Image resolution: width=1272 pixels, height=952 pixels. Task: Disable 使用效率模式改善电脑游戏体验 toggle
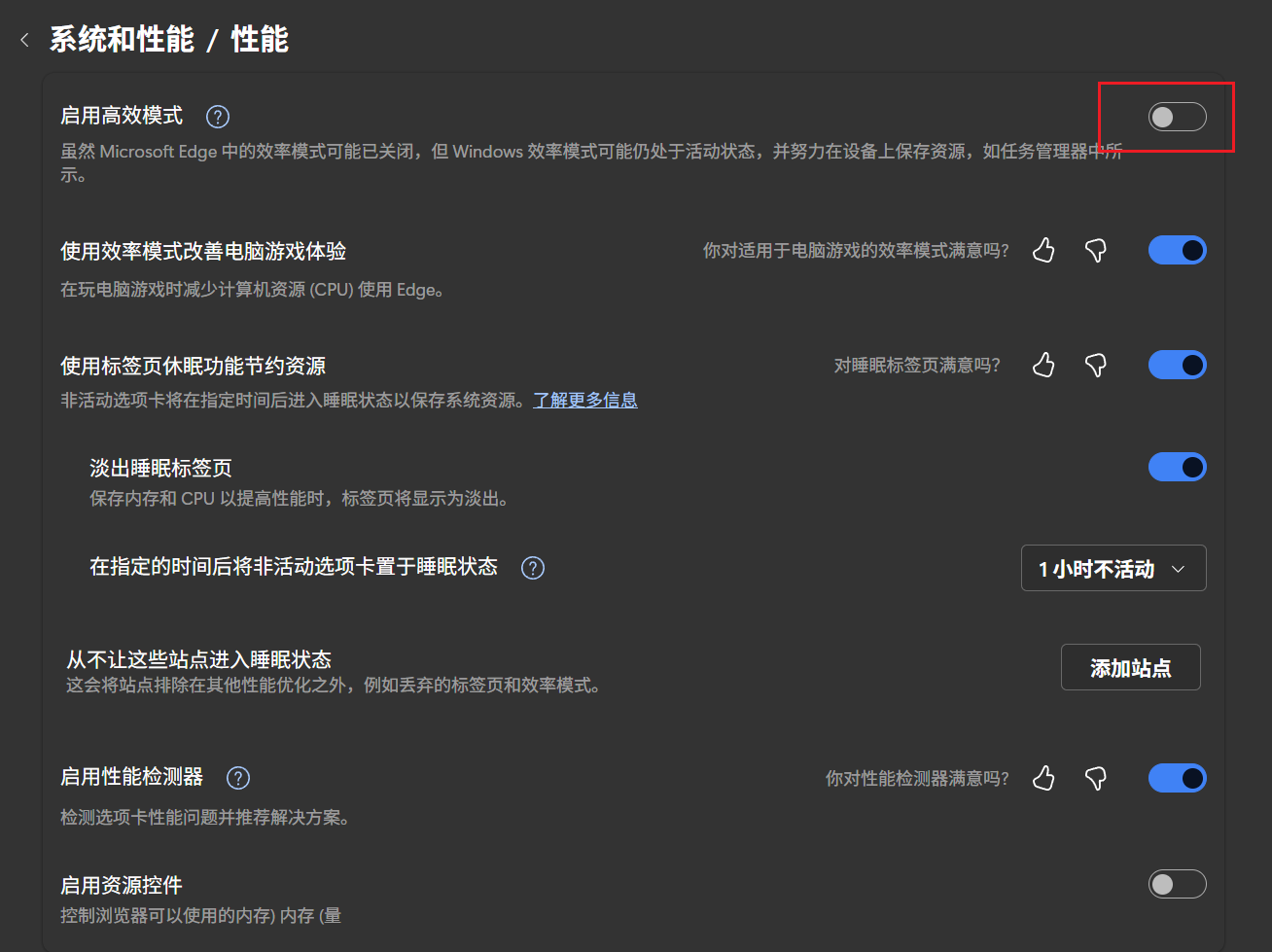point(1178,251)
